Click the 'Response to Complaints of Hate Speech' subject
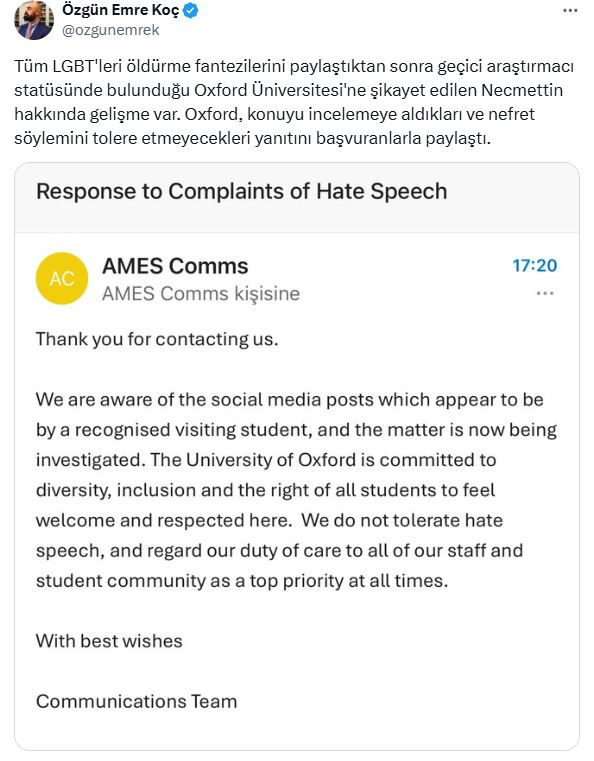Image resolution: width=594 pixels, height=761 pixels. (242, 191)
